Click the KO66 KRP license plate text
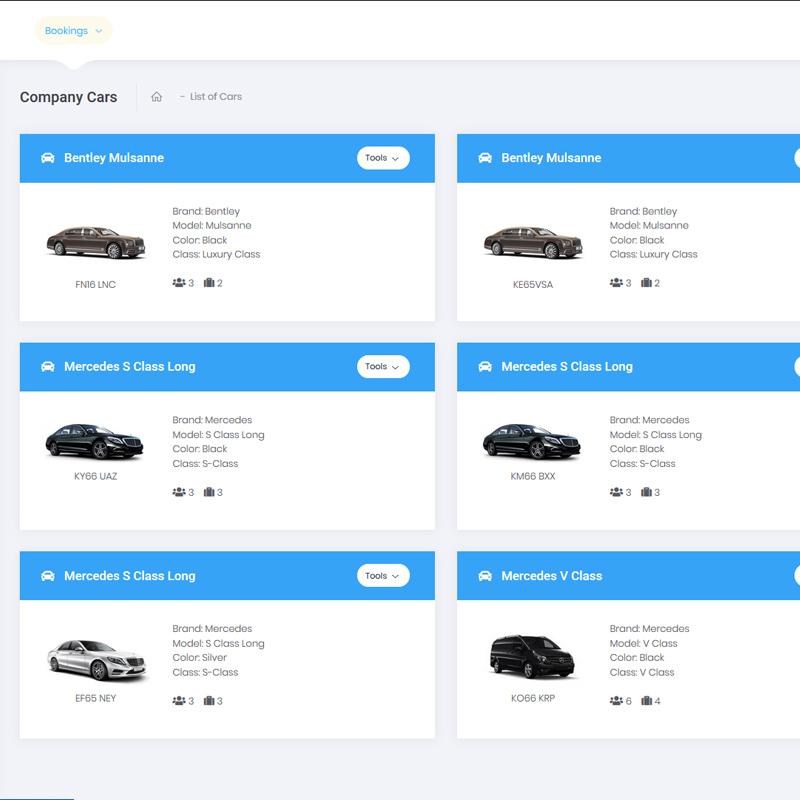 tap(533, 698)
